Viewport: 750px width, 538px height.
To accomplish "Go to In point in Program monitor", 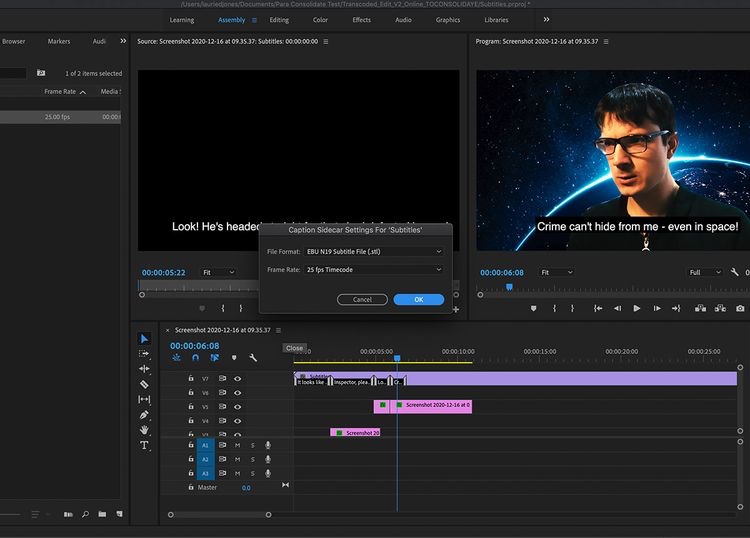I will point(598,308).
